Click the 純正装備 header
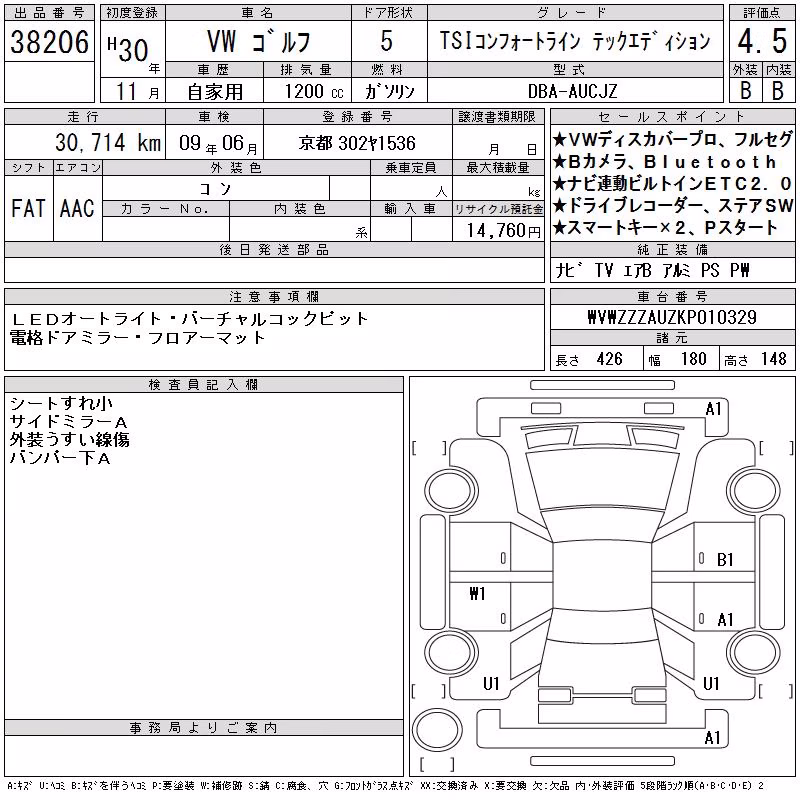 (x=672, y=249)
